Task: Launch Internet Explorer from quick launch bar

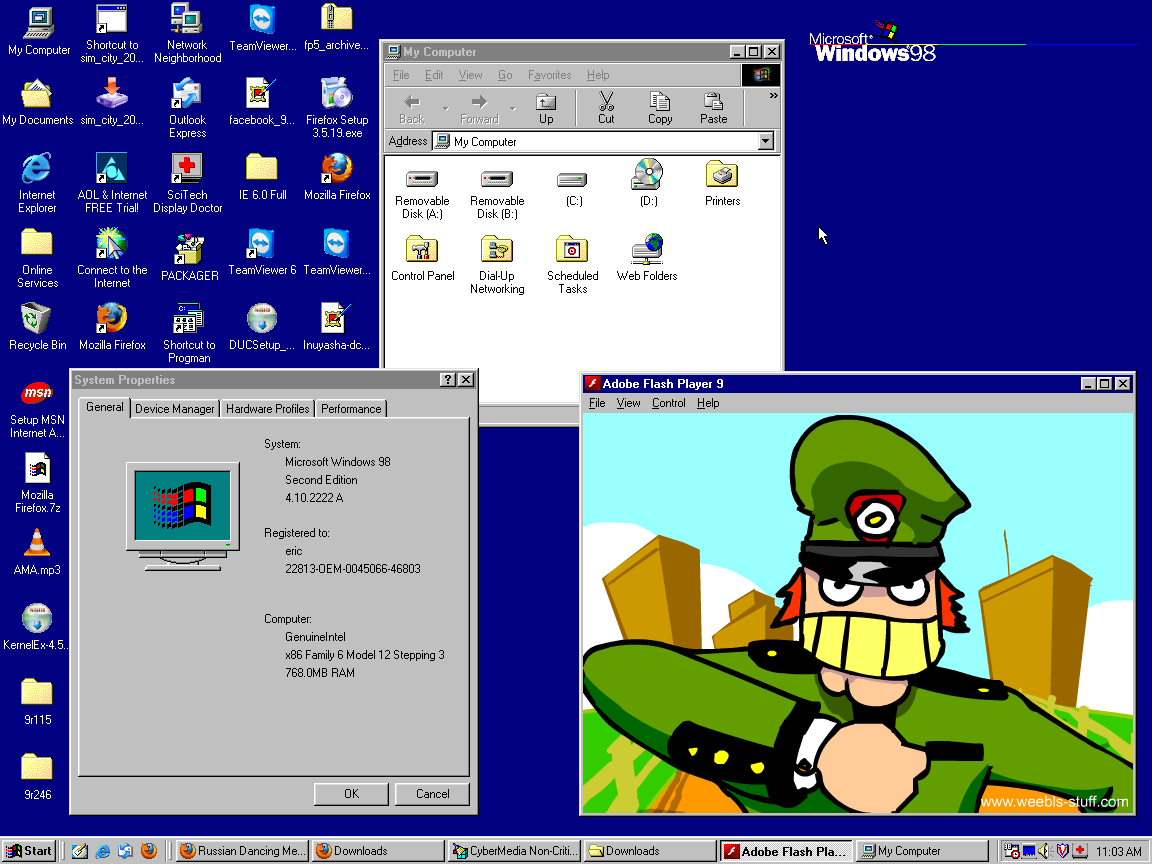Action: click(102, 851)
